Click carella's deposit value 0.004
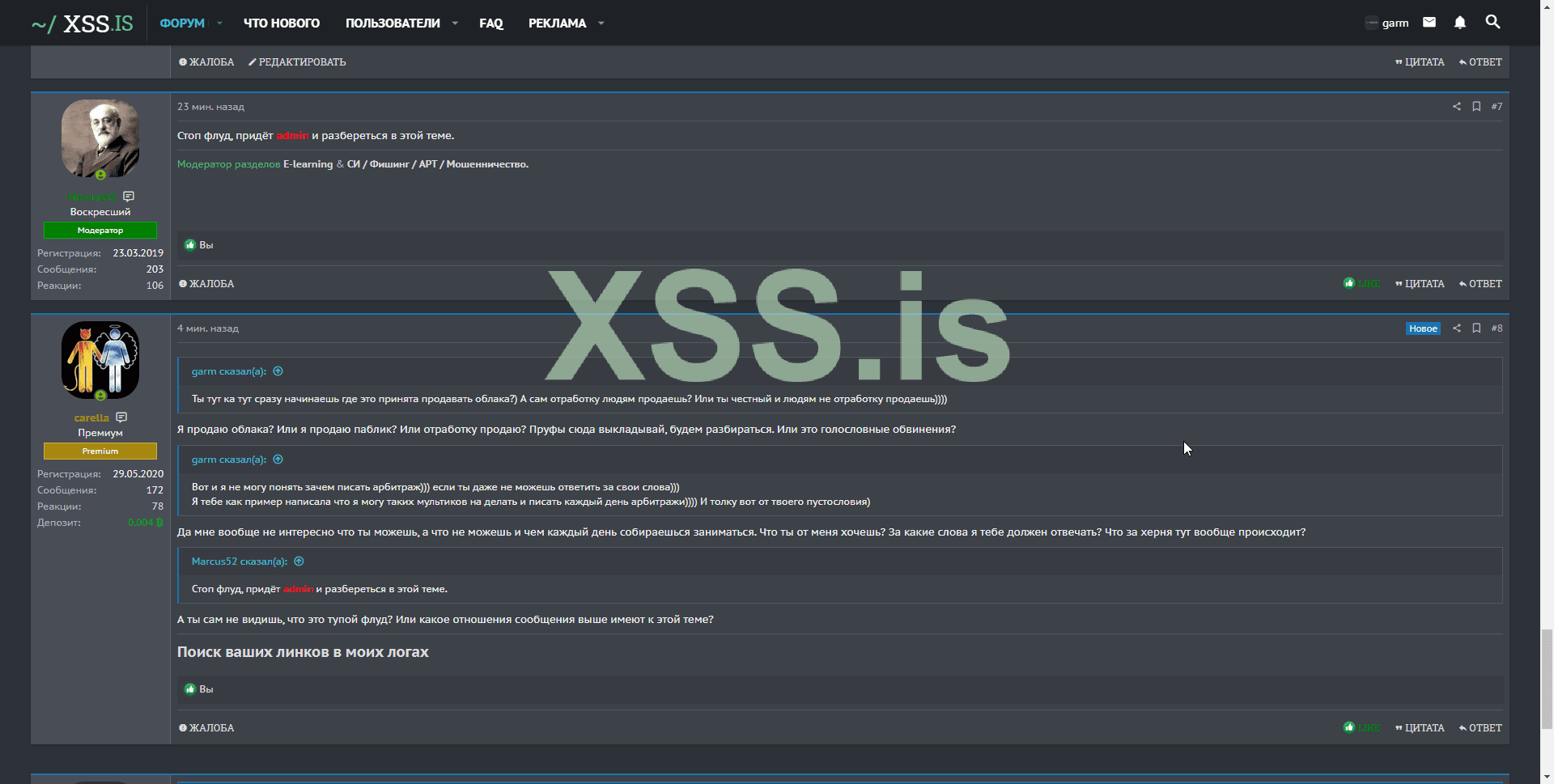1554x784 pixels. (x=146, y=523)
